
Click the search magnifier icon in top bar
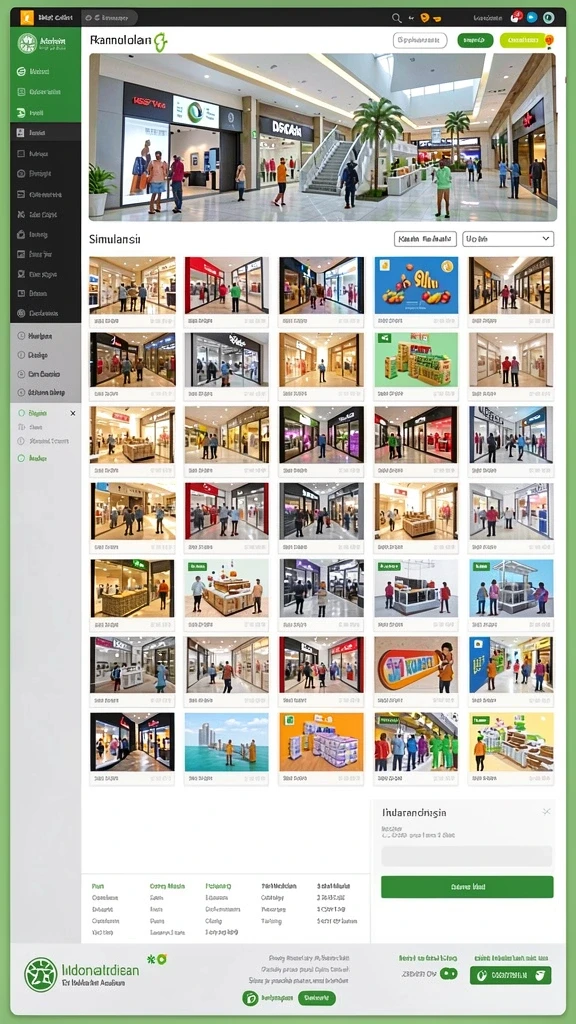(396, 18)
